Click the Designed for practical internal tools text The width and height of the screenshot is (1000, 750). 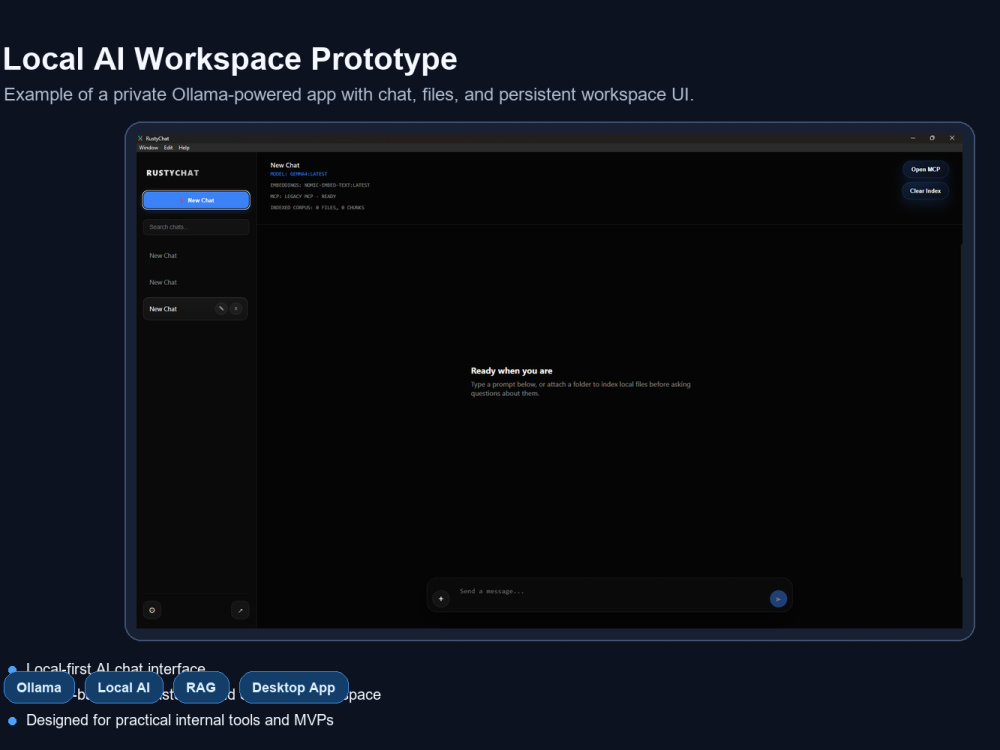pyautogui.click(x=180, y=721)
